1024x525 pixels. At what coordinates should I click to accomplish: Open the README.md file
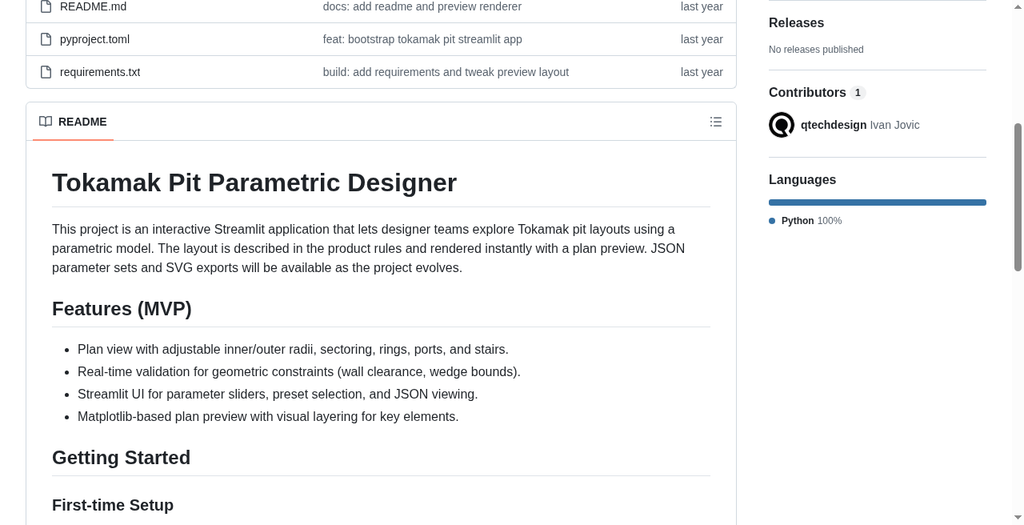[93, 7]
